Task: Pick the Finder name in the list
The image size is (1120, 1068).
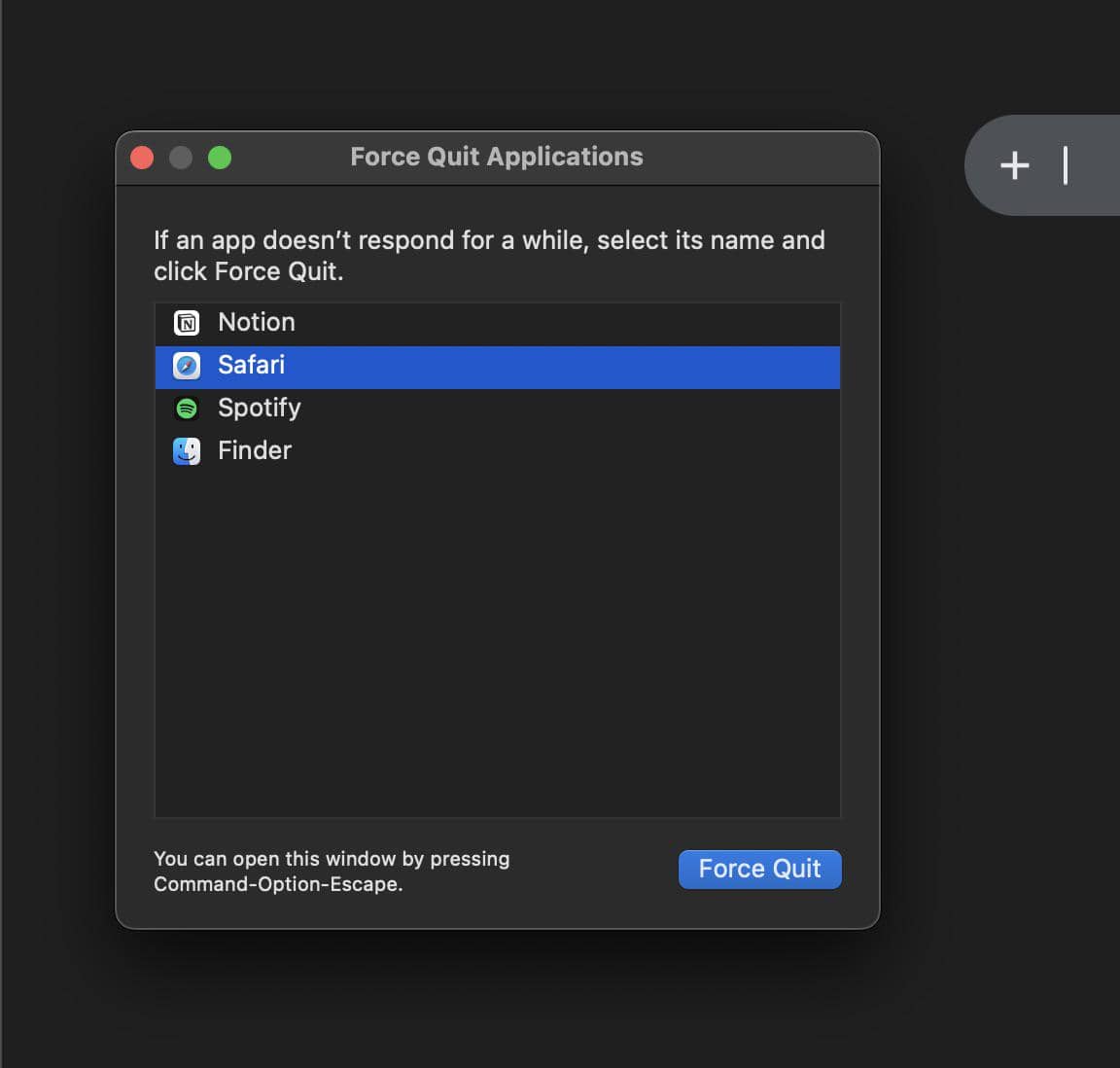Action: point(254,451)
